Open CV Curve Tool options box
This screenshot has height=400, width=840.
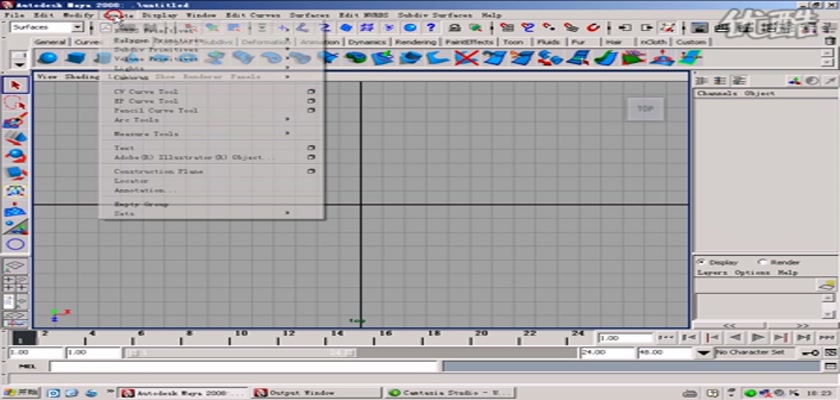tap(311, 92)
